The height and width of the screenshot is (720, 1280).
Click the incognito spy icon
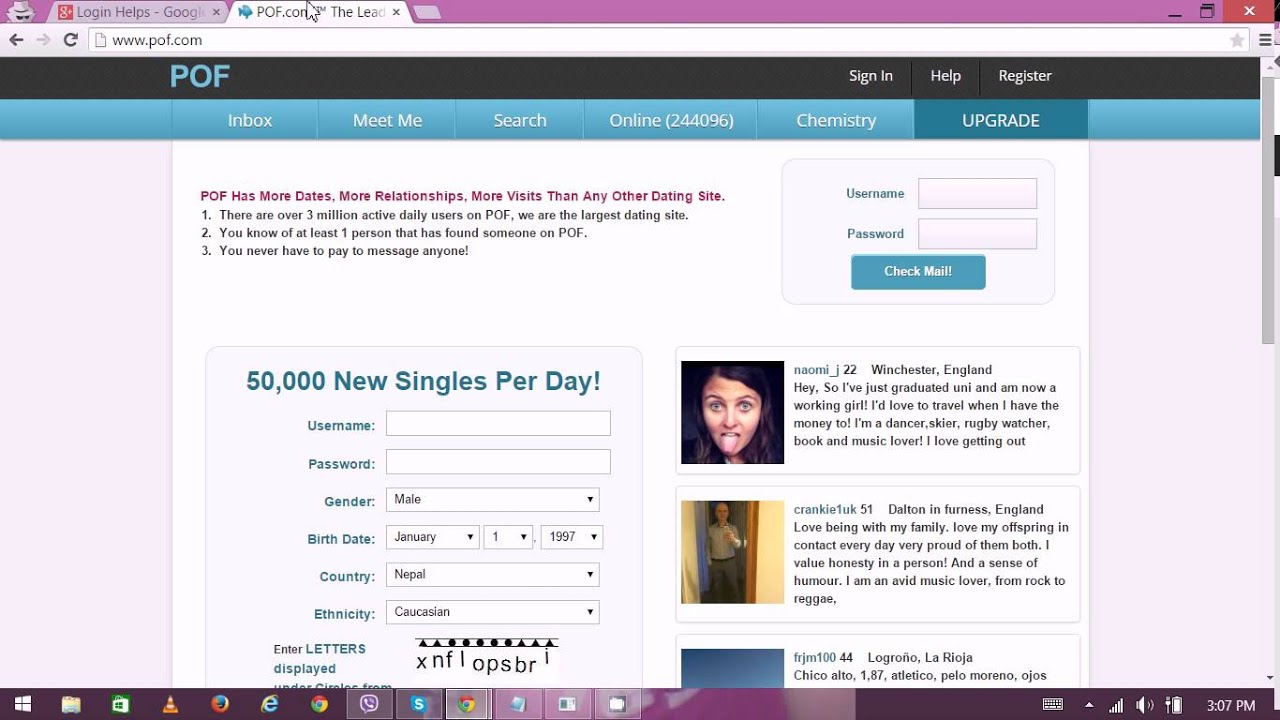21,12
